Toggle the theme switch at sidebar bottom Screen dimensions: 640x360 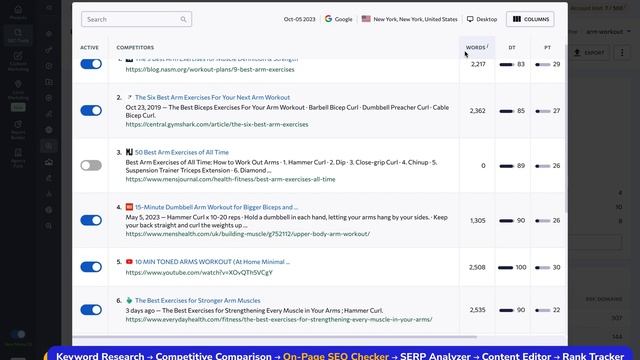point(18,334)
